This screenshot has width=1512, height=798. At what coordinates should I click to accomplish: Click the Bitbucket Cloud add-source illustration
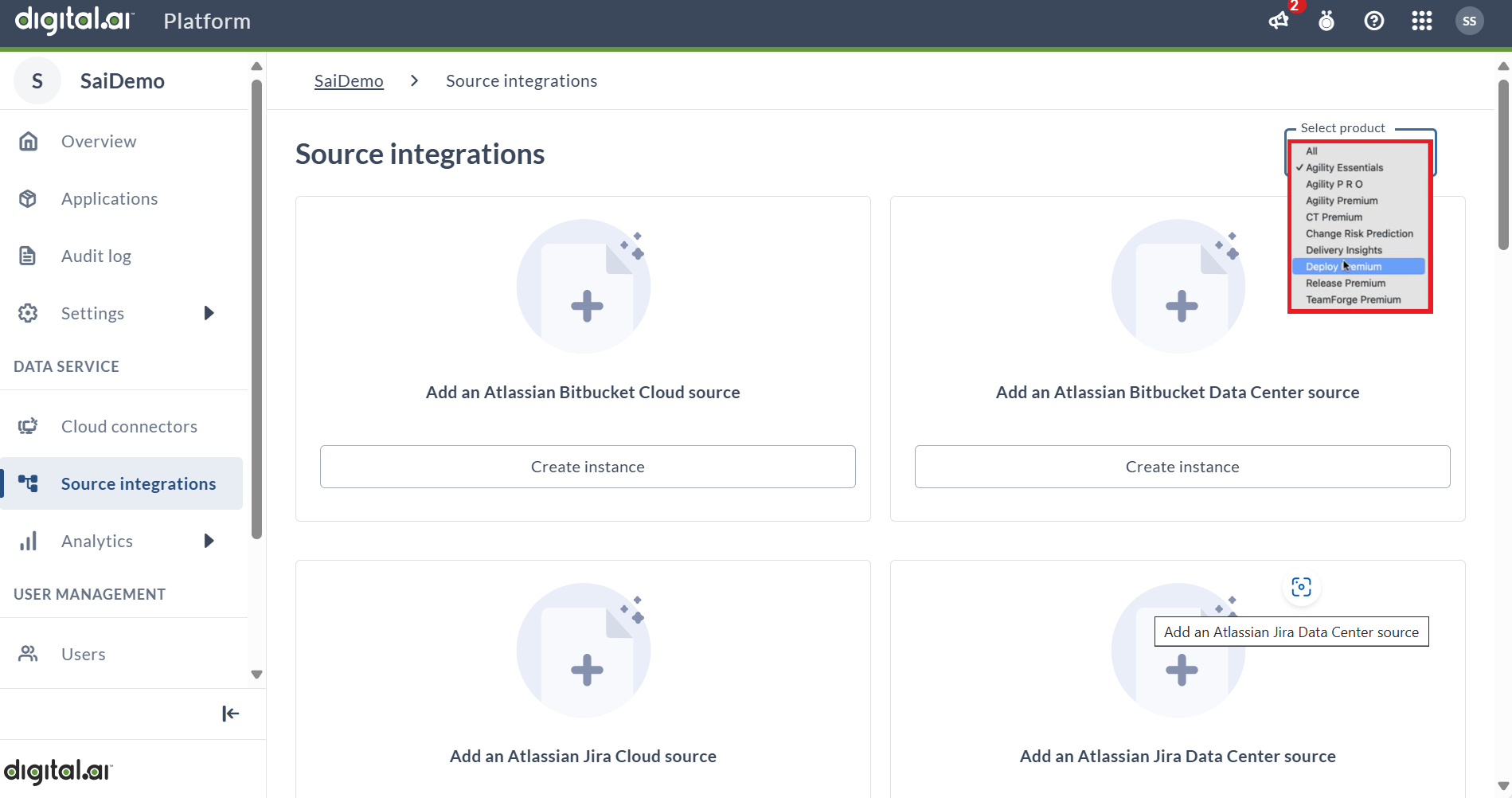(584, 286)
